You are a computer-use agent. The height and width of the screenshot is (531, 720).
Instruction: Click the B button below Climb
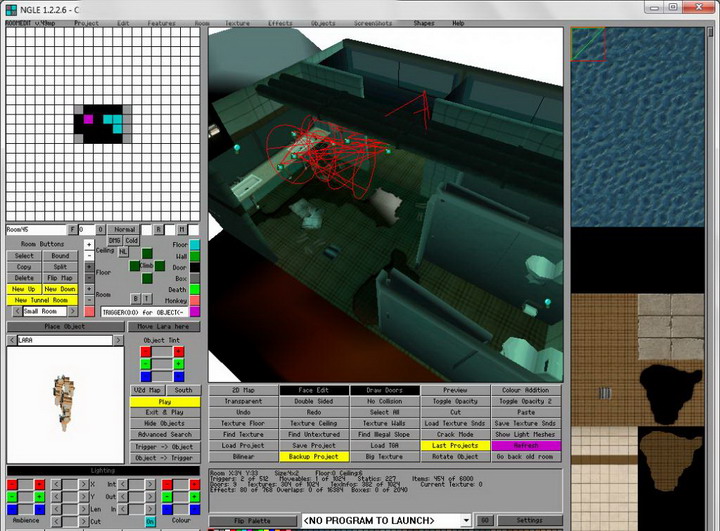tap(135, 299)
